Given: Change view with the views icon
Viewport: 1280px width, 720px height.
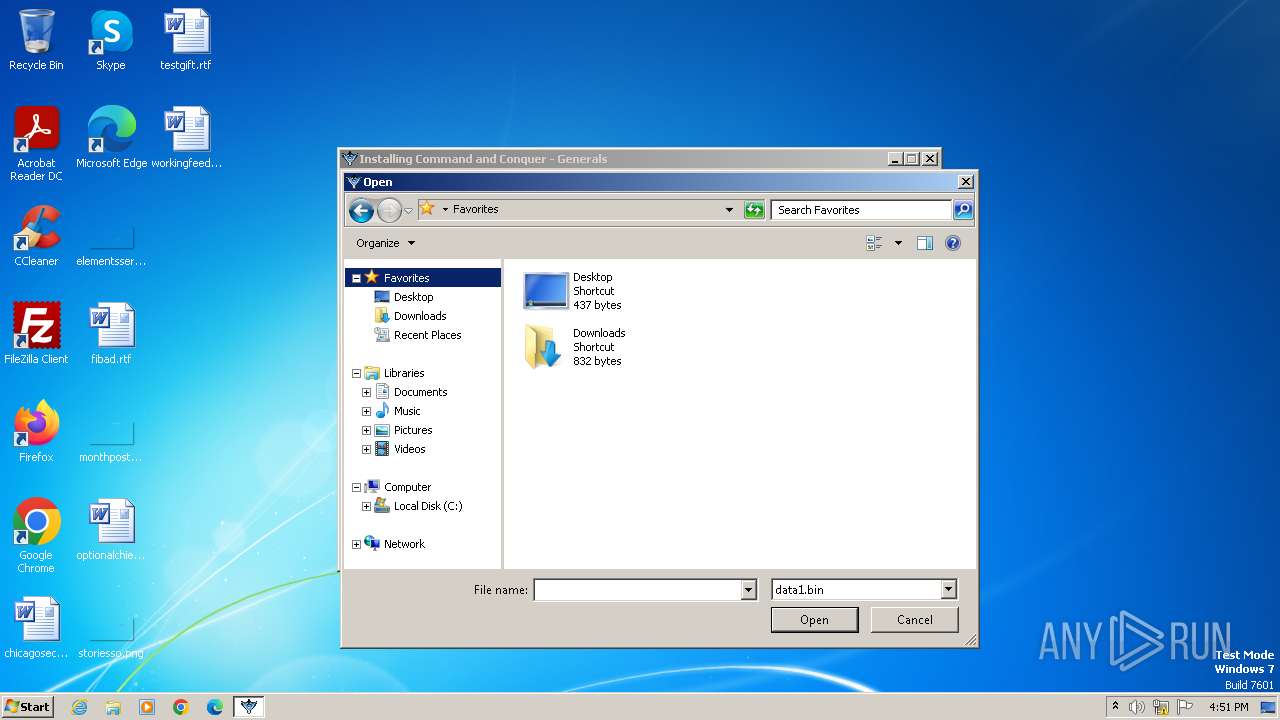Looking at the screenshot, I should [874, 243].
